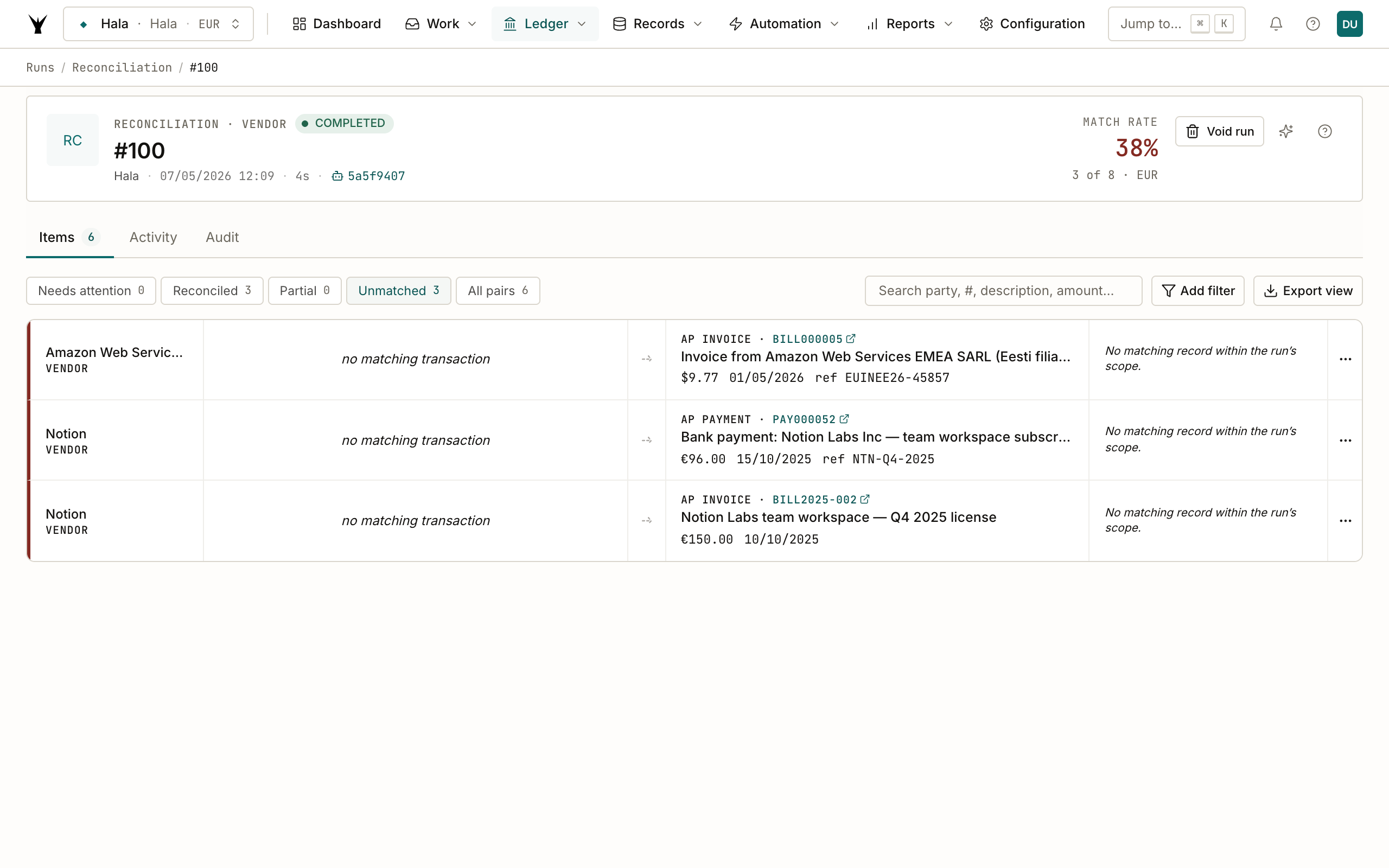Screen dimensions: 1389x868
Task: Open the help icon in top bar
Action: pos(1312,24)
